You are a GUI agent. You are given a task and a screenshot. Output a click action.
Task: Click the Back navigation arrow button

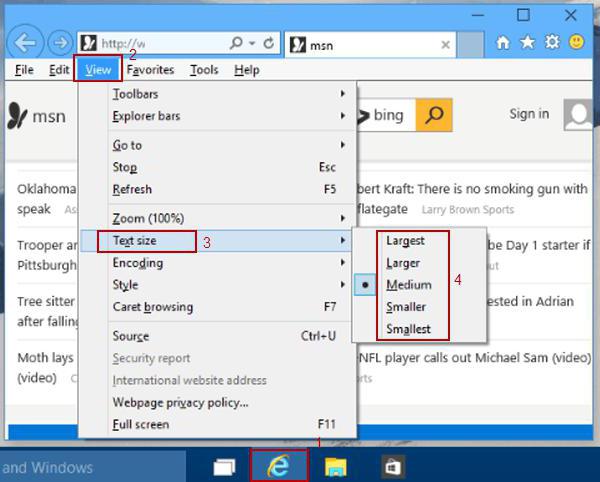coord(26,43)
